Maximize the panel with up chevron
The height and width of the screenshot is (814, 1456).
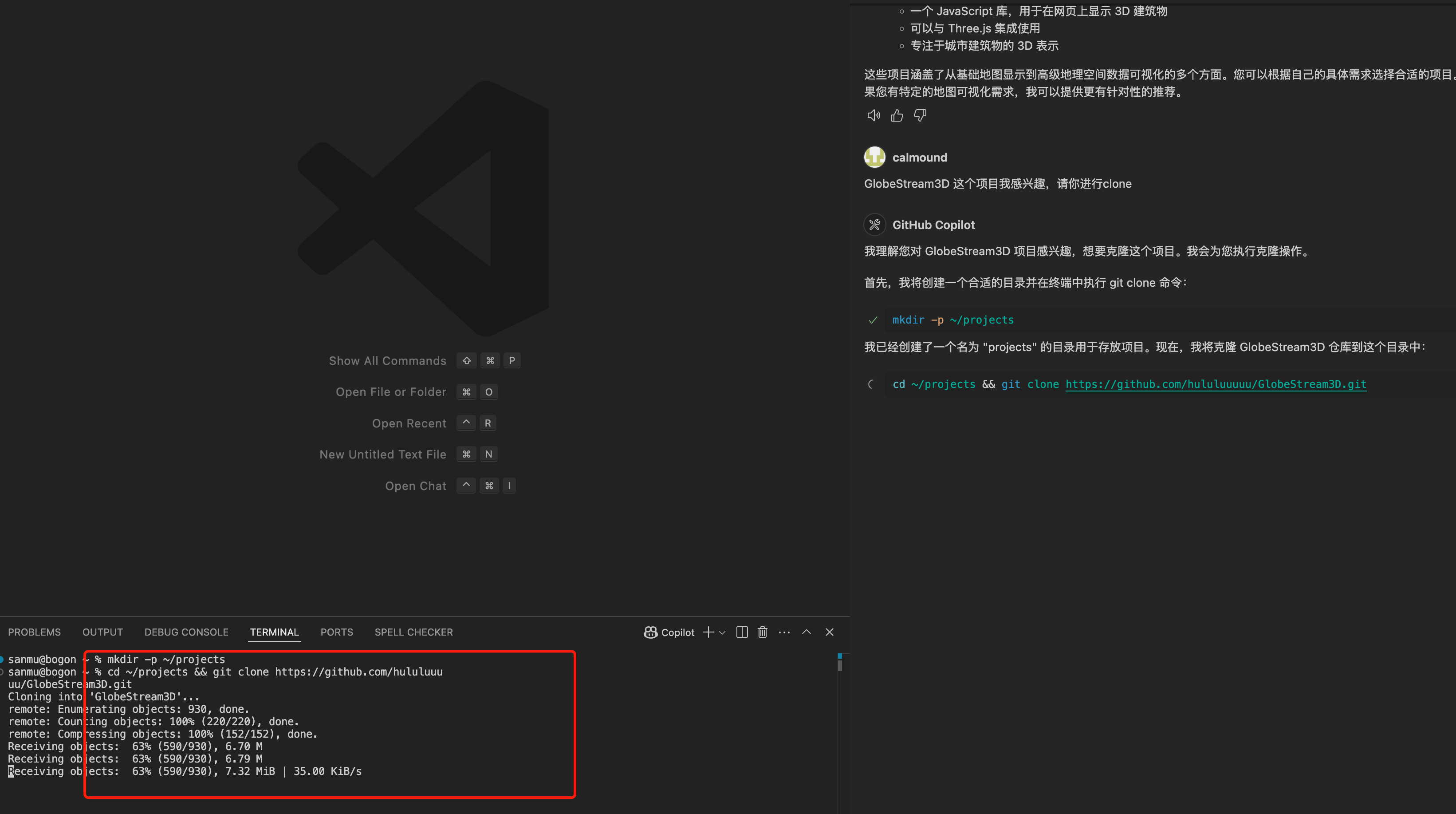click(x=807, y=632)
